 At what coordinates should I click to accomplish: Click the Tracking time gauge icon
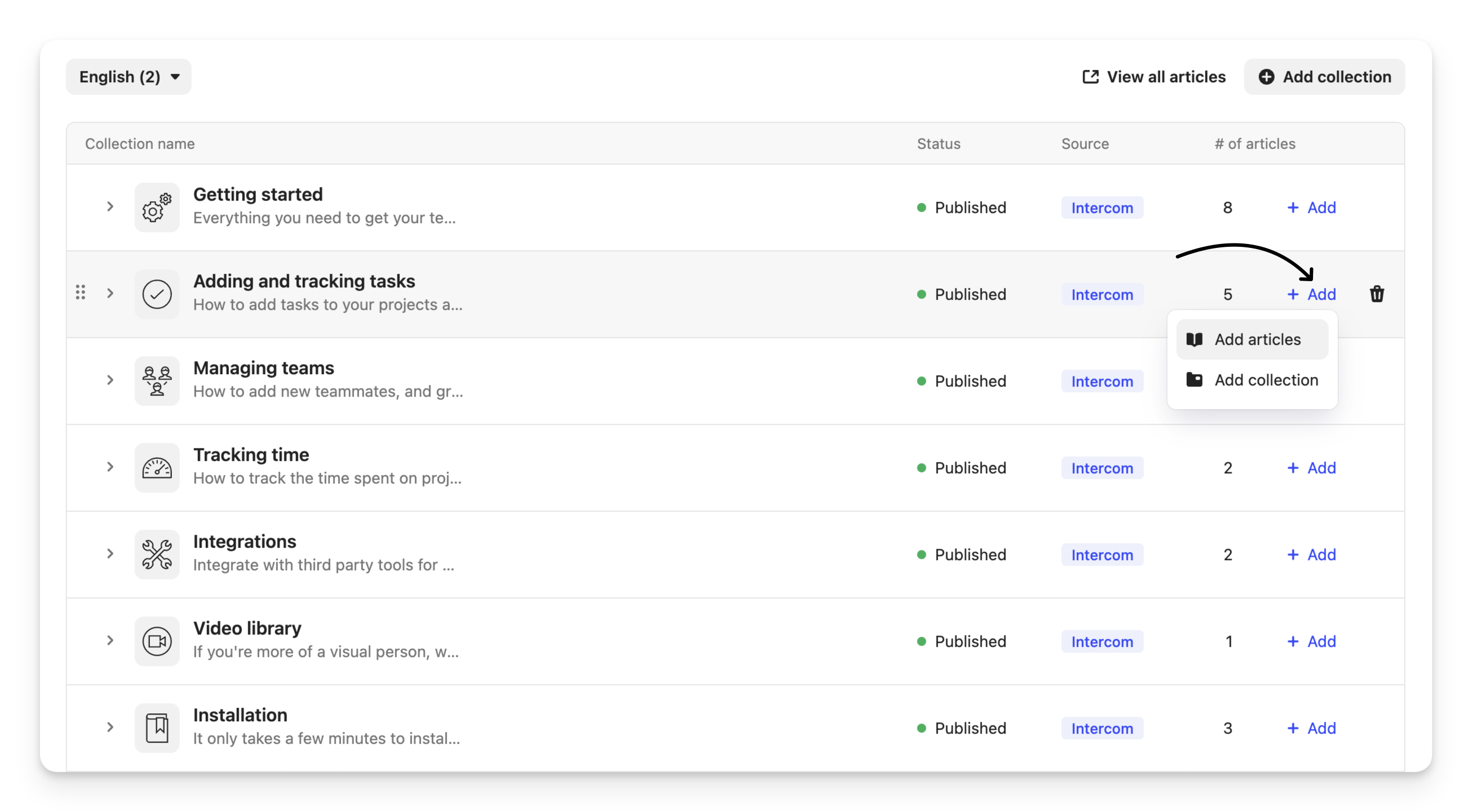[157, 468]
